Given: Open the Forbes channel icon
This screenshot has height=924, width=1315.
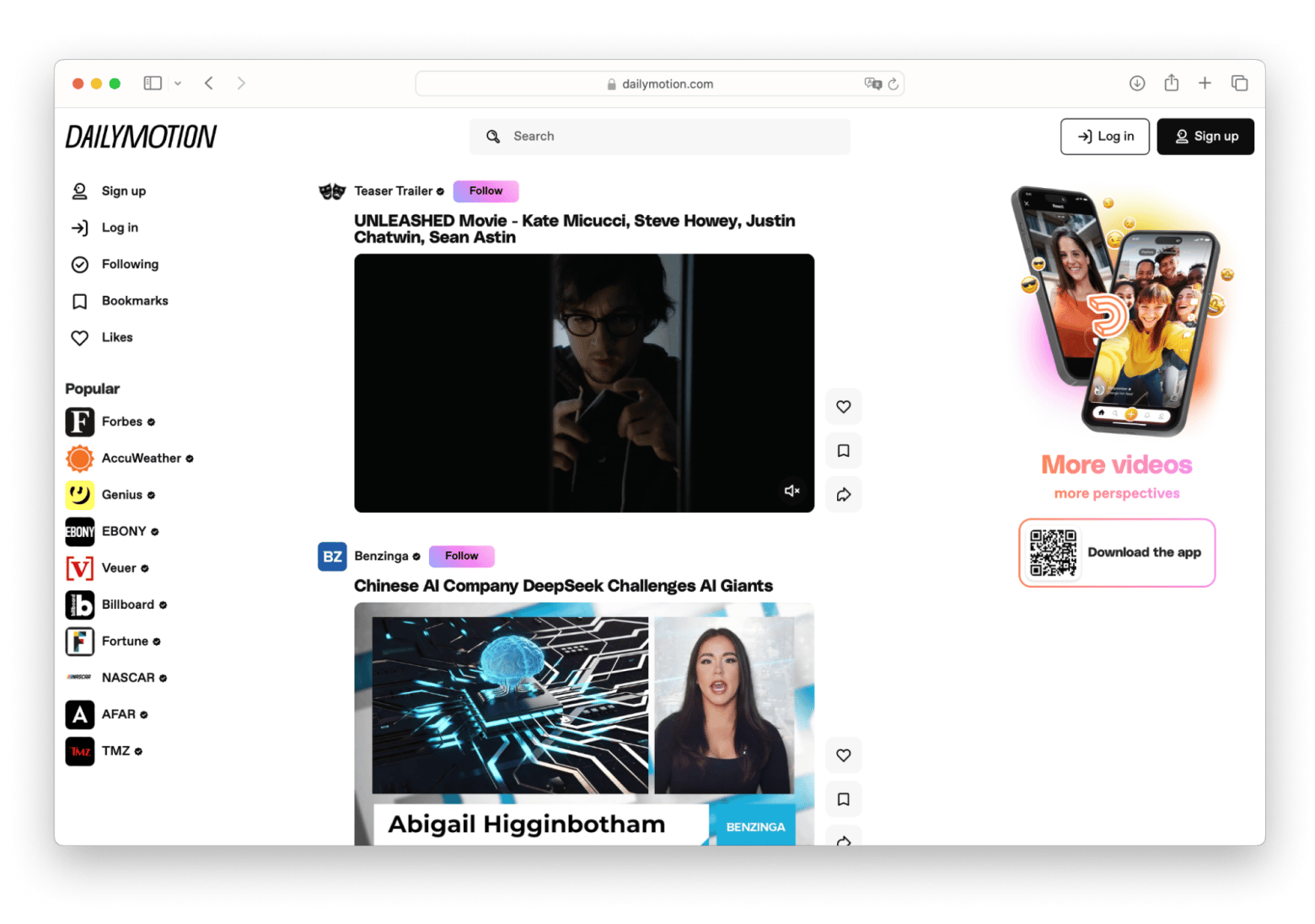Looking at the screenshot, I should tap(79, 422).
